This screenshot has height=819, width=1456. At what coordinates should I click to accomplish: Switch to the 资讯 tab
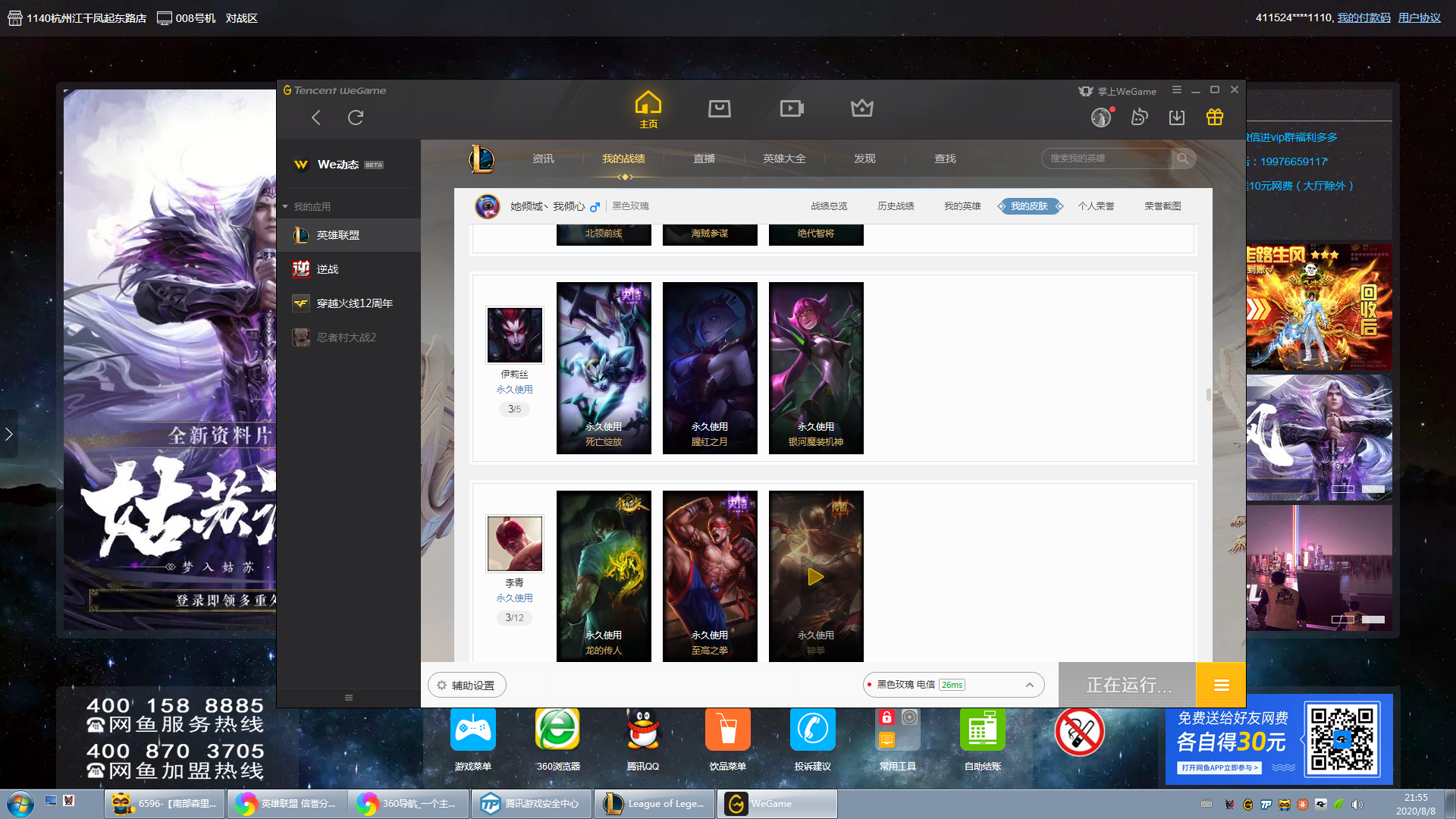[x=543, y=158]
